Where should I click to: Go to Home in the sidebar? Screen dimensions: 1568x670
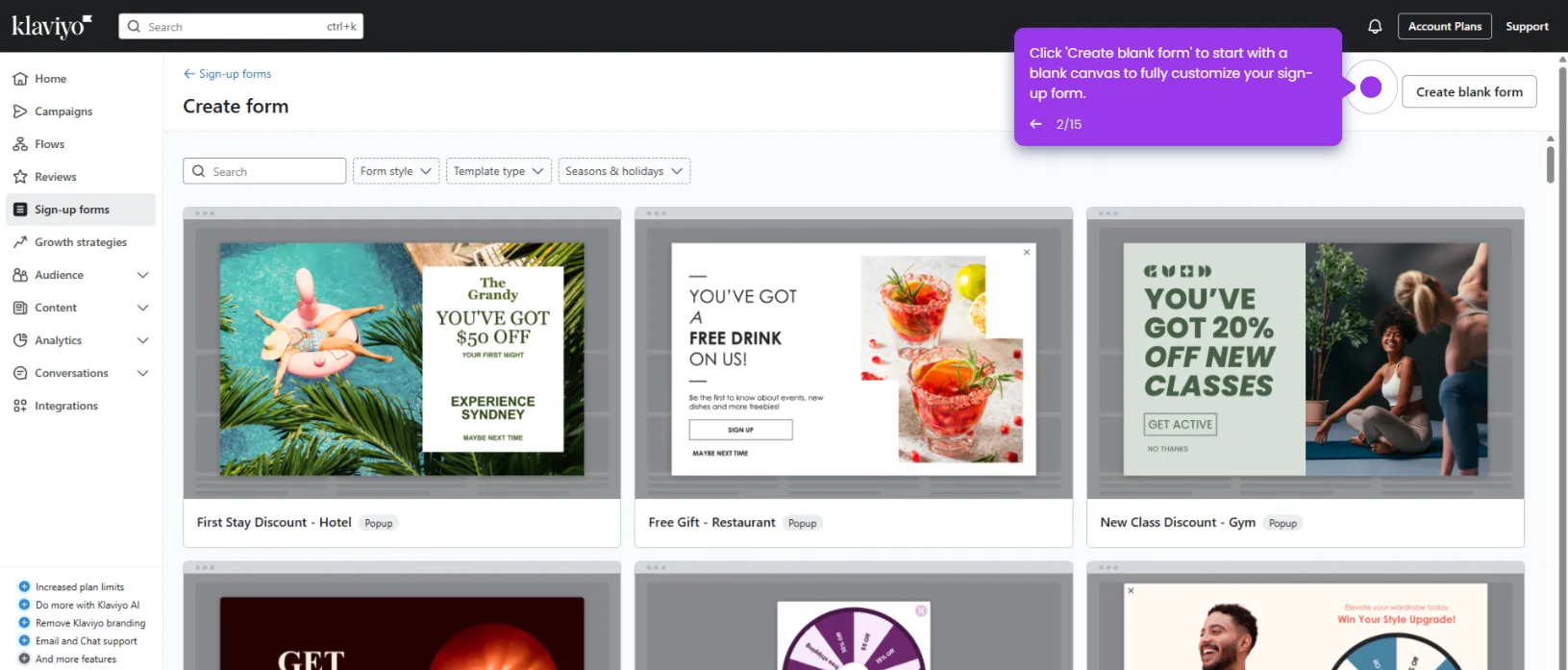click(81, 79)
